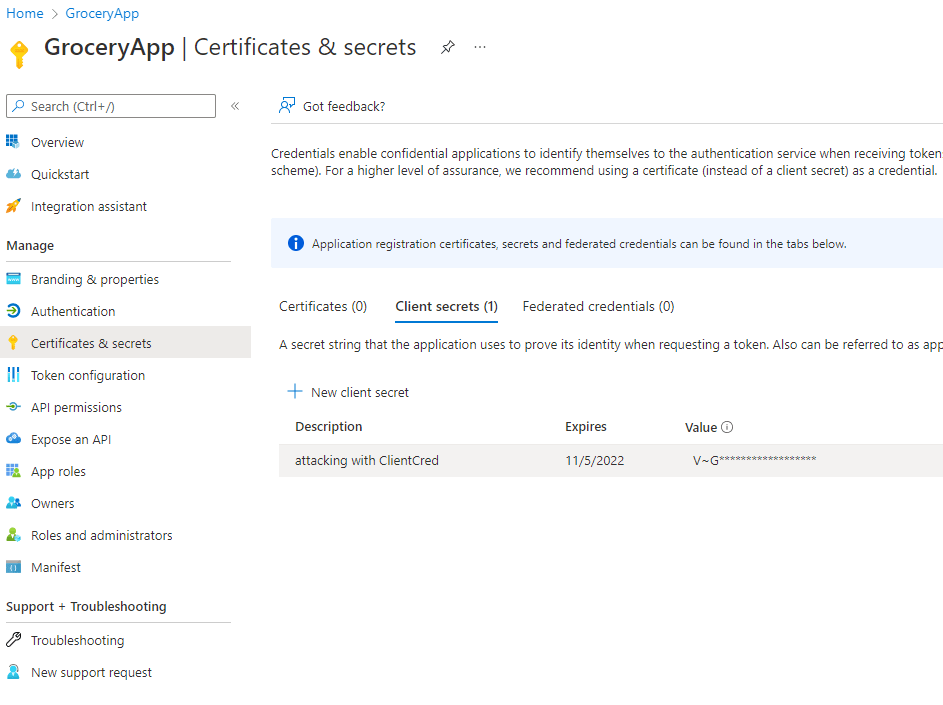Select the 'attacking with ClientCred' secret row
This screenshot has height=705, width=943.
click(x=367, y=461)
